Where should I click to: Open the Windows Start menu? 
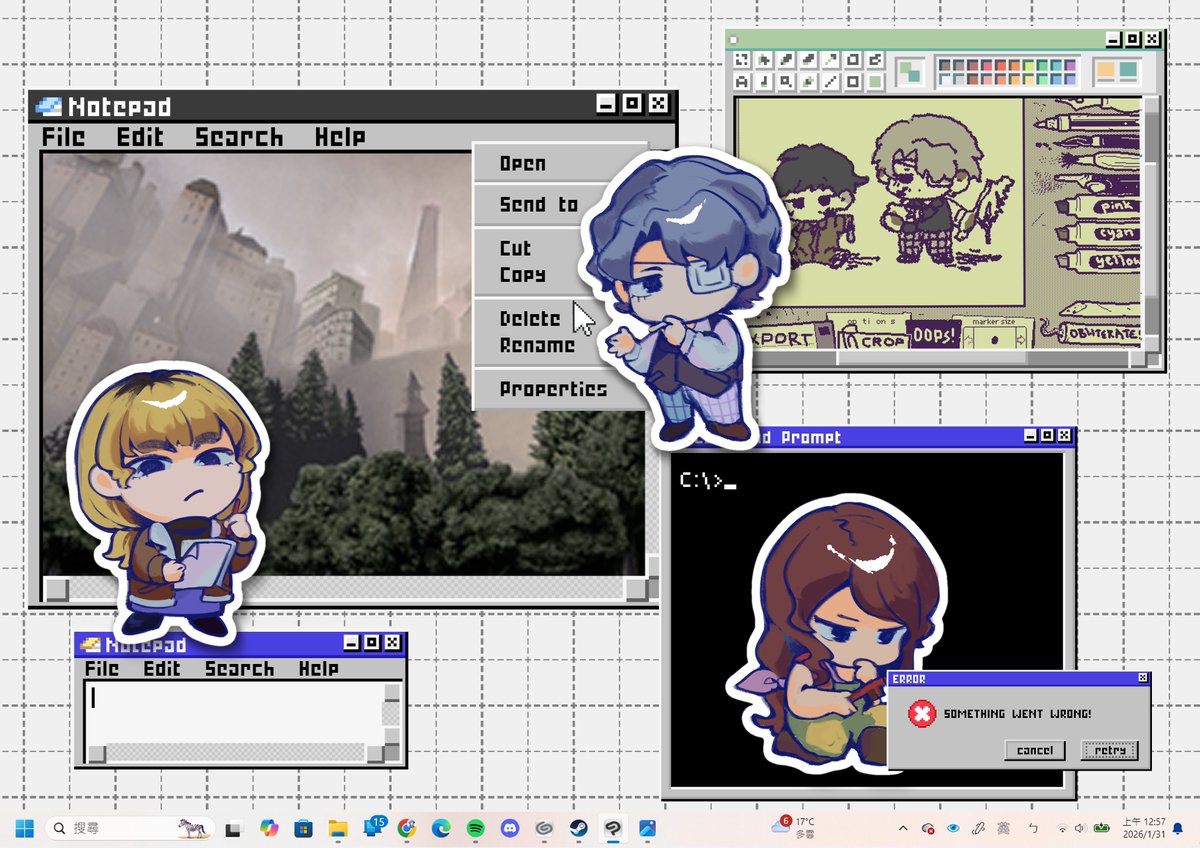[24, 828]
